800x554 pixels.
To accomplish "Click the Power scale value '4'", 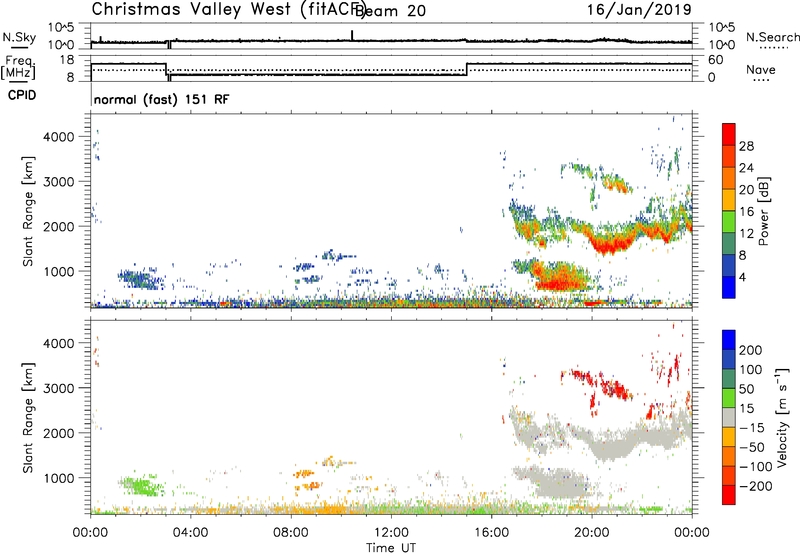I will pos(742,278).
